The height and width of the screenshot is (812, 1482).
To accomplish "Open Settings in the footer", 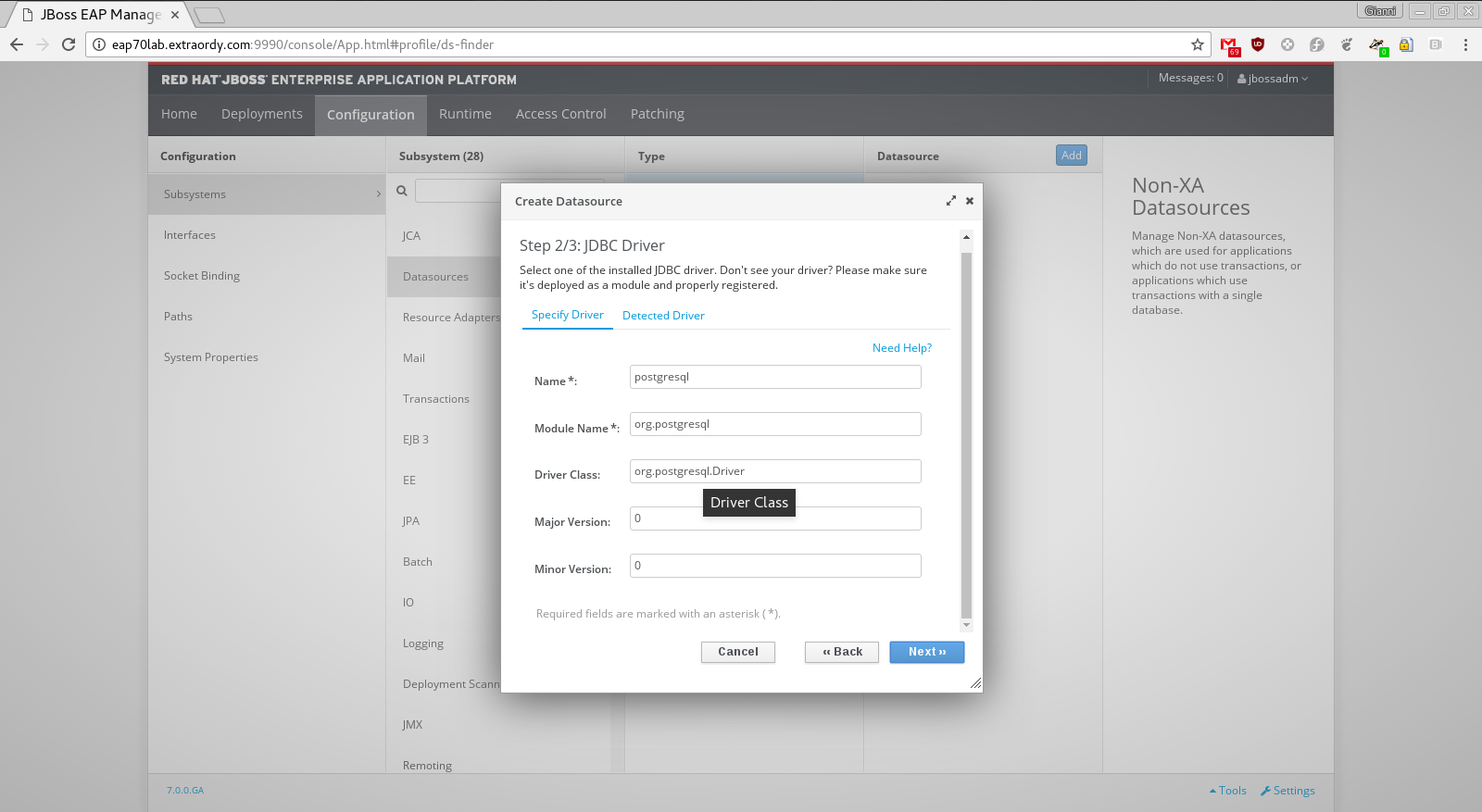I will [x=1287, y=791].
